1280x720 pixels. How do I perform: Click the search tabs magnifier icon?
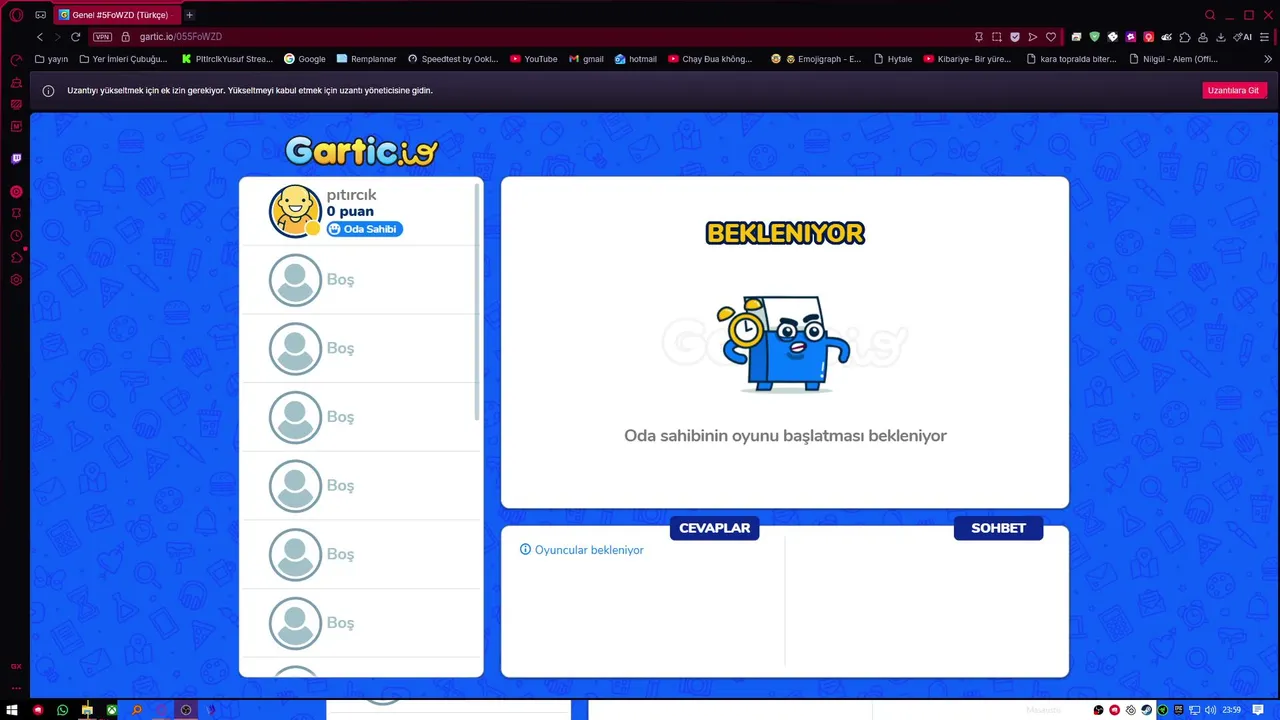(x=1210, y=15)
